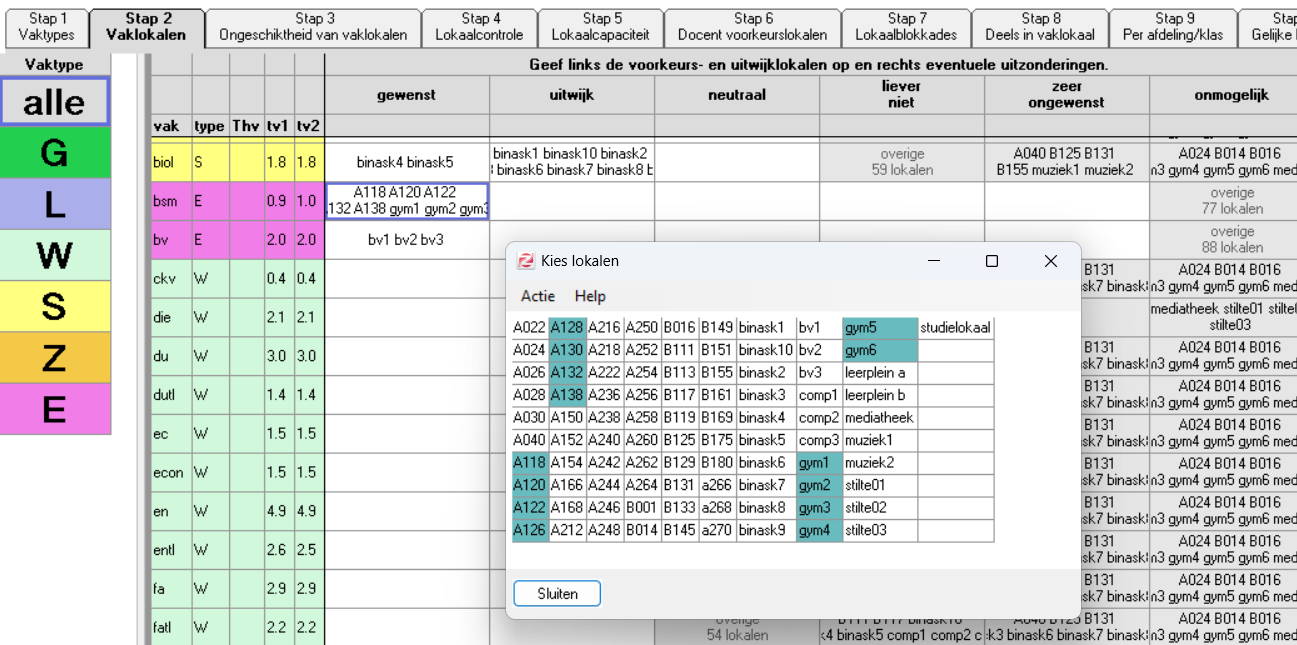Viewport: 1297px width, 645px height.
Task: Select the biol gewenst cell 'binask4 binask5'
Action: tap(407, 162)
